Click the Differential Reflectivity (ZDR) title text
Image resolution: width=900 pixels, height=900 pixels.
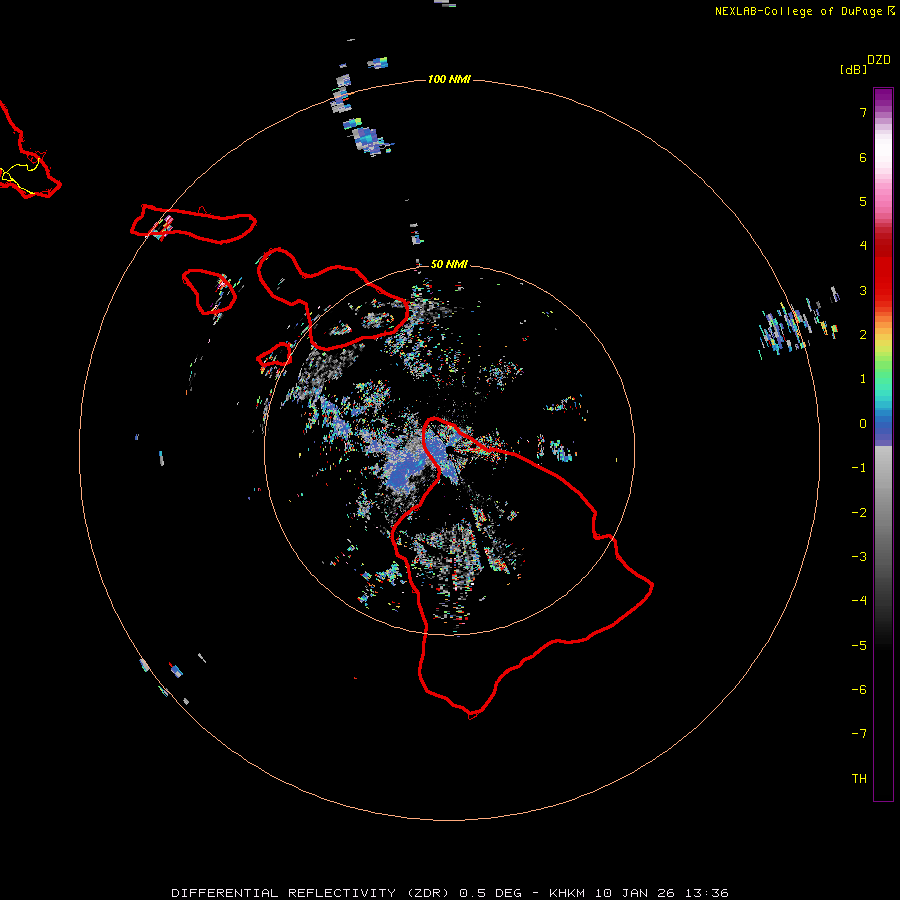coord(311,893)
